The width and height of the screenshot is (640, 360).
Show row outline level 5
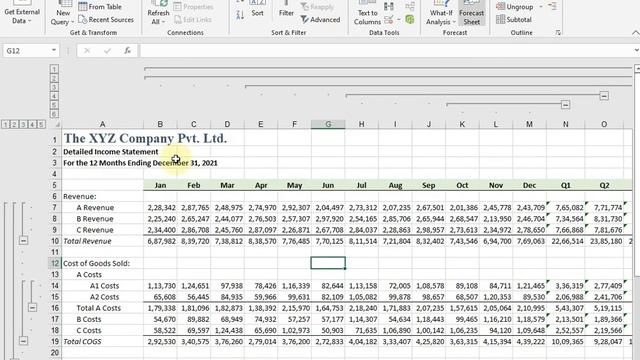click(41, 124)
